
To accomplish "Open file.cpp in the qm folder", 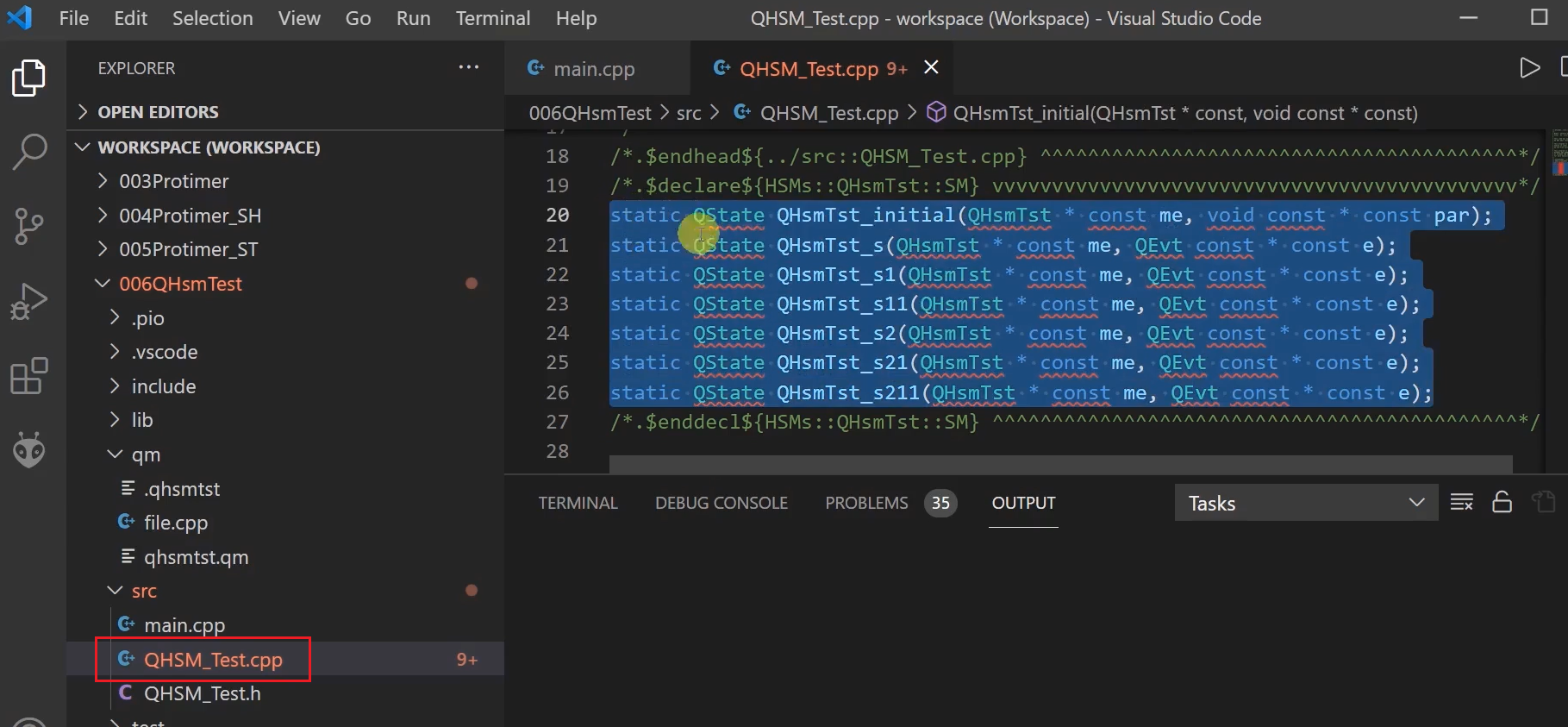I will pyautogui.click(x=176, y=523).
